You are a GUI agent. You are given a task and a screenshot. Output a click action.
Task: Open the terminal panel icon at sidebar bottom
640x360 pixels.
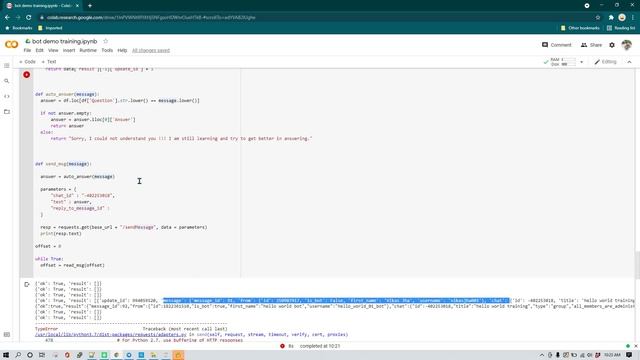coord(7,334)
